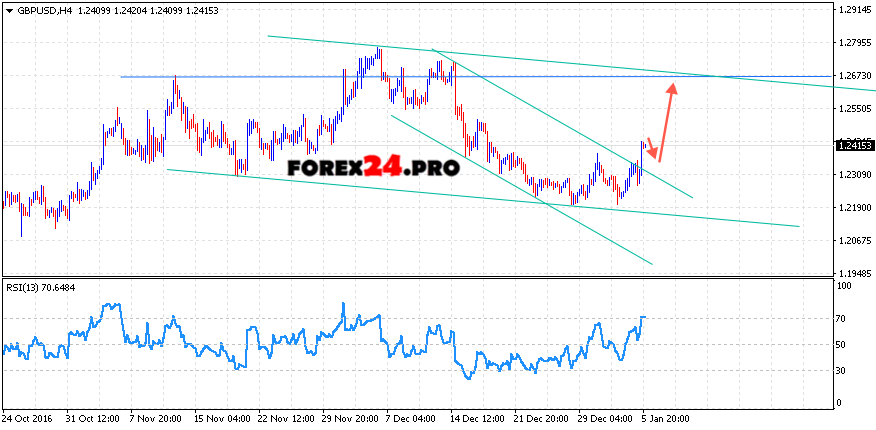876x430 pixels.
Task: Click the 1.19485 price at the axis bottom
Action: coord(854,273)
